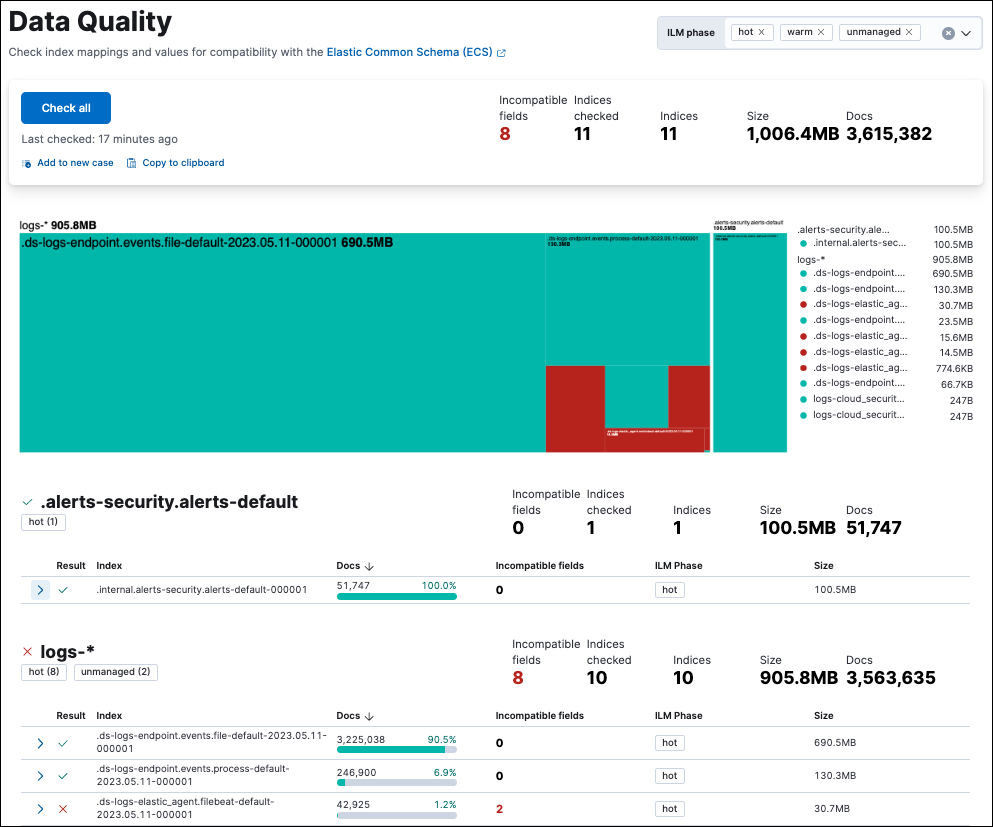Image resolution: width=993 pixels, height=827 pixels.
Task: Click the green checkmark result for alerts-security index
Action: click(x=63, y=589)
